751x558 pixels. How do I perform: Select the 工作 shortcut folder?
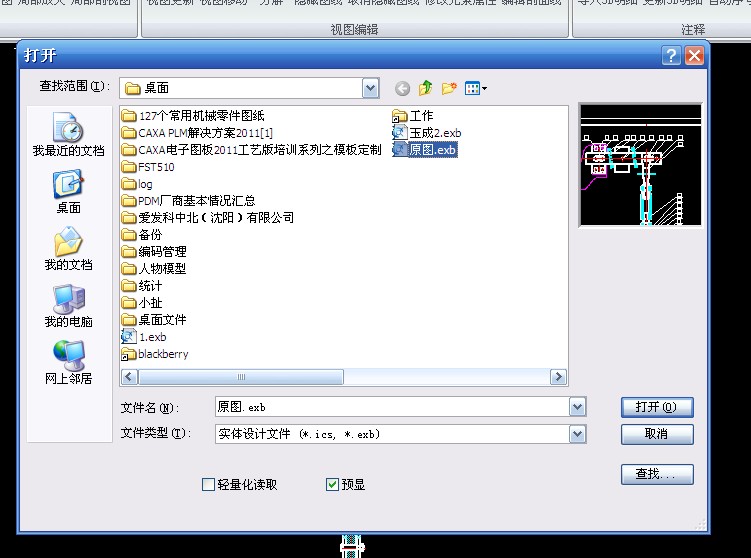coord(412,116)
